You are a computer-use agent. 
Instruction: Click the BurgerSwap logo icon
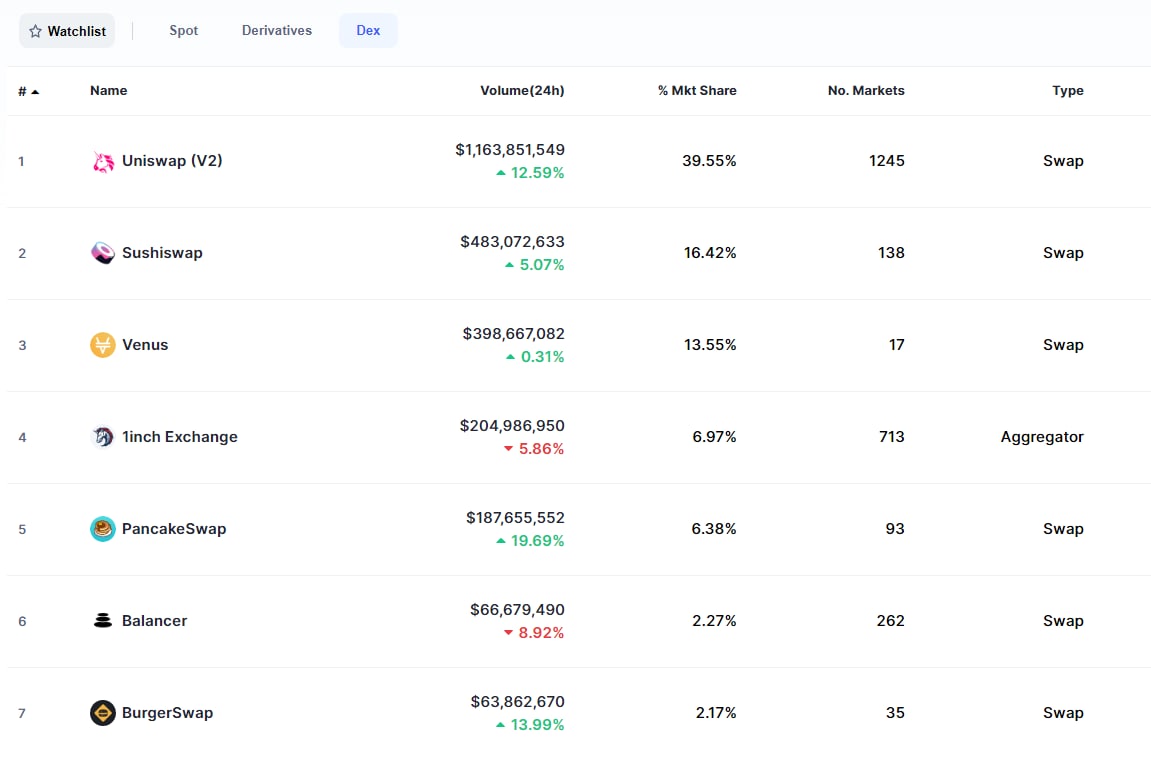[x=103, y=713]
